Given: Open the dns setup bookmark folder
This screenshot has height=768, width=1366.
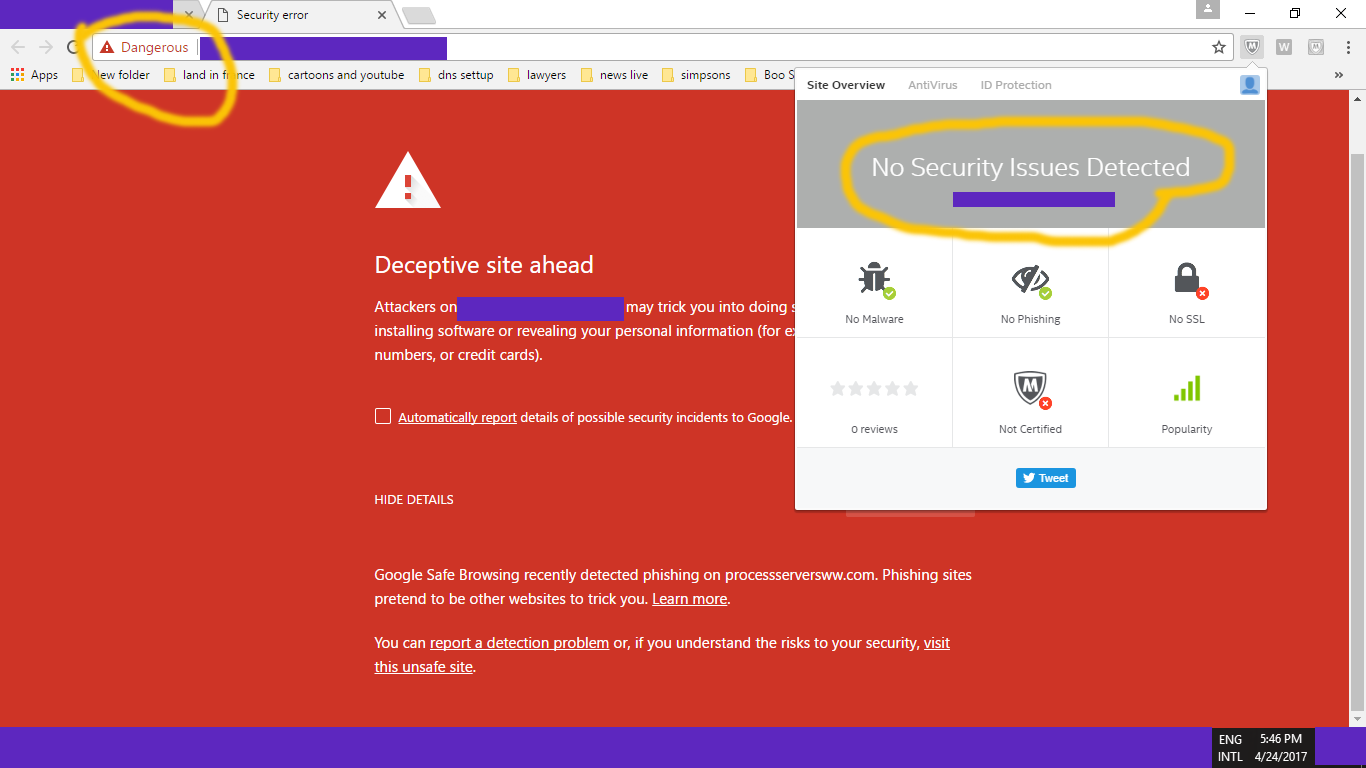Looking at the screenshot, I should pyautogui.click(x=457, y=75).
